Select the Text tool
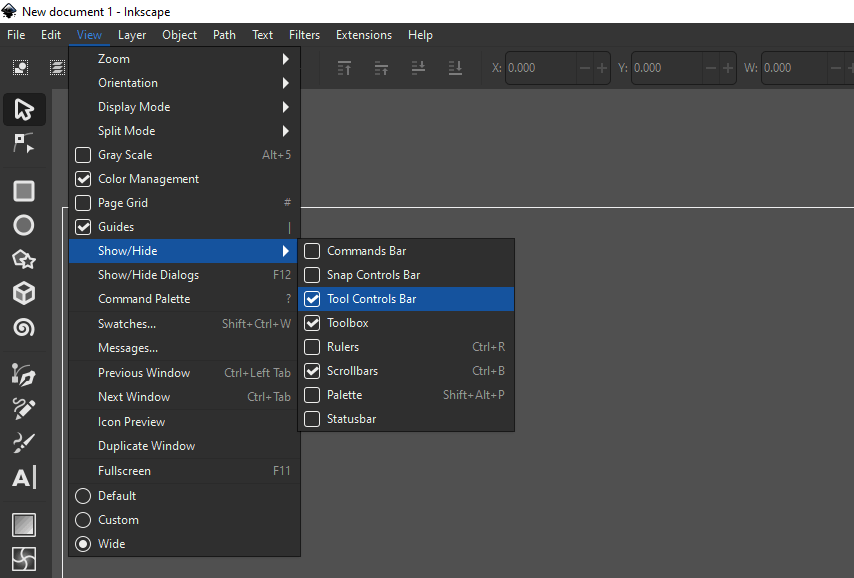 click(24, 478)
